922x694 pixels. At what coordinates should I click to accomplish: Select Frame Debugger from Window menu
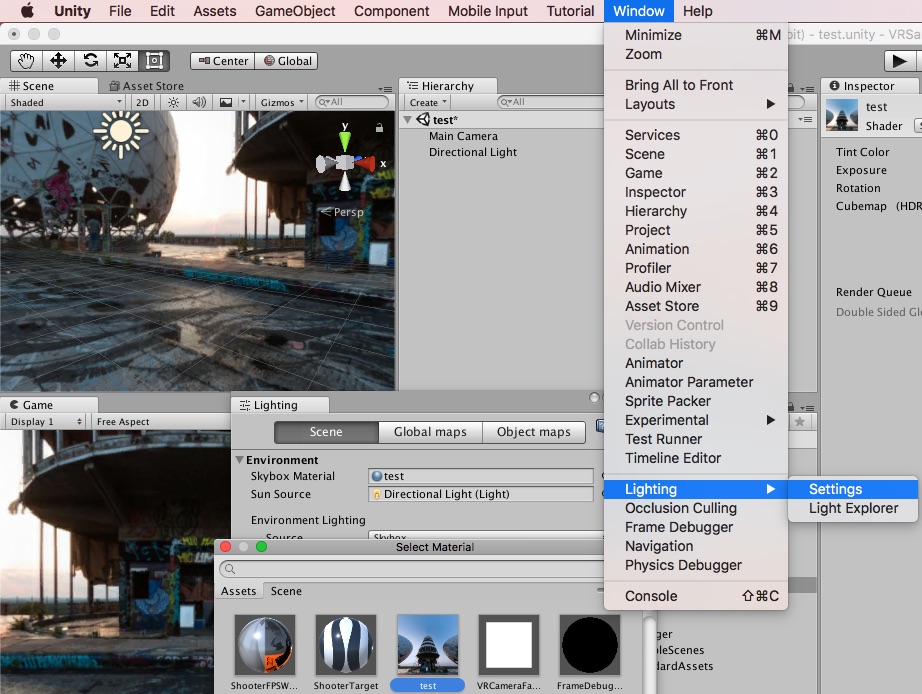point(696,527)
